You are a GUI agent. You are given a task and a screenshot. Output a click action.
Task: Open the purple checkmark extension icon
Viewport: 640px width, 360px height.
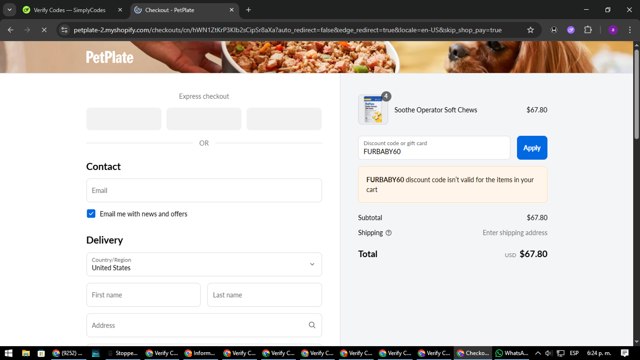[x=571, y=30]
